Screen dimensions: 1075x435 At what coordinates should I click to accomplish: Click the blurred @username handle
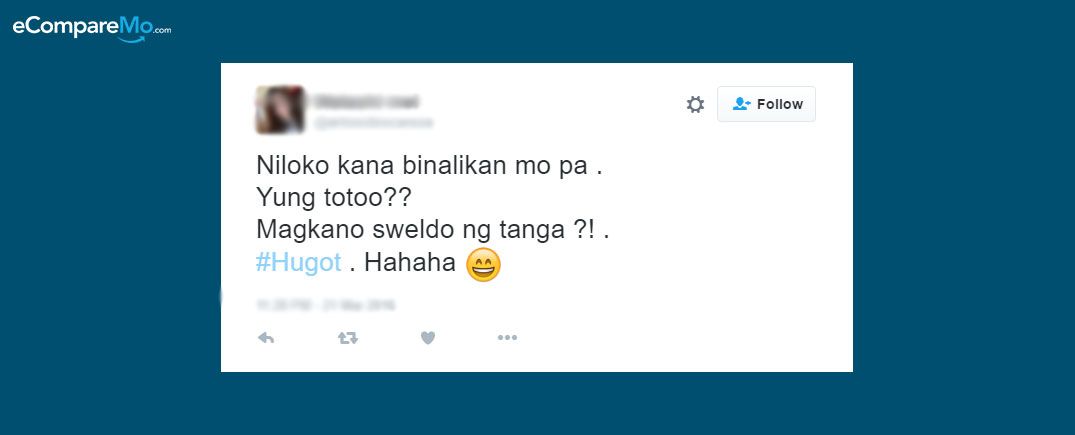[x=374, y=123]
